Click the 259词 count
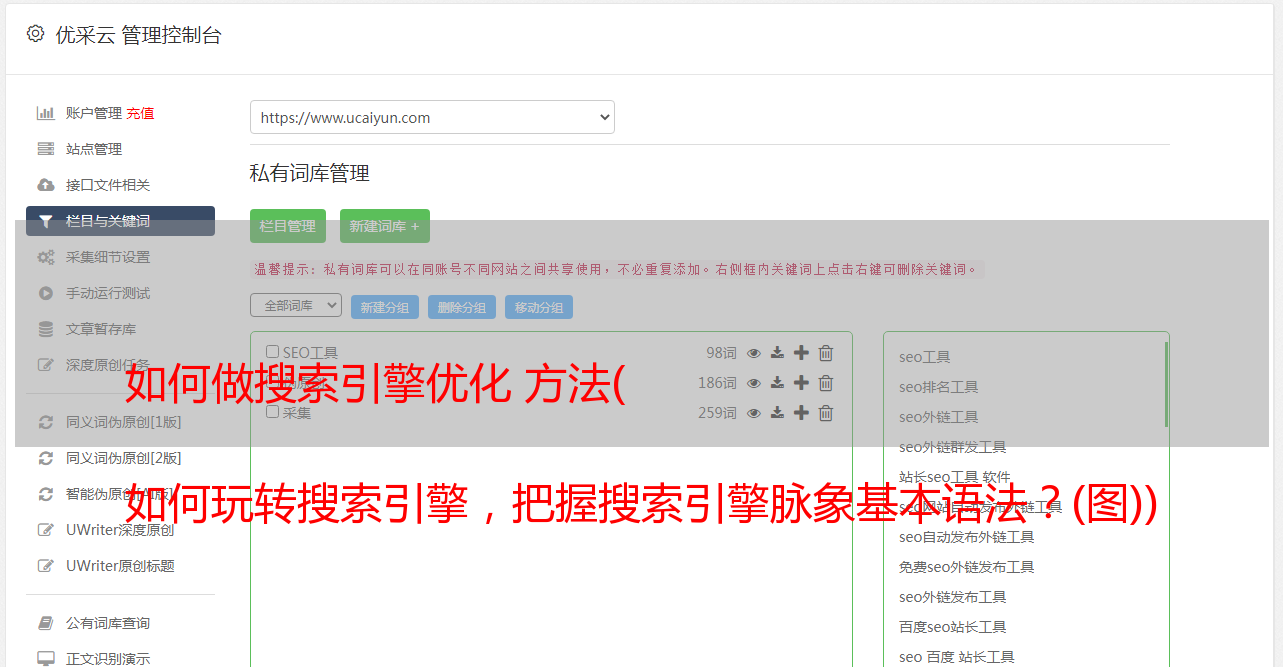Image resolution: width=1283 pixels, height=667 pixels. point(717,413)
